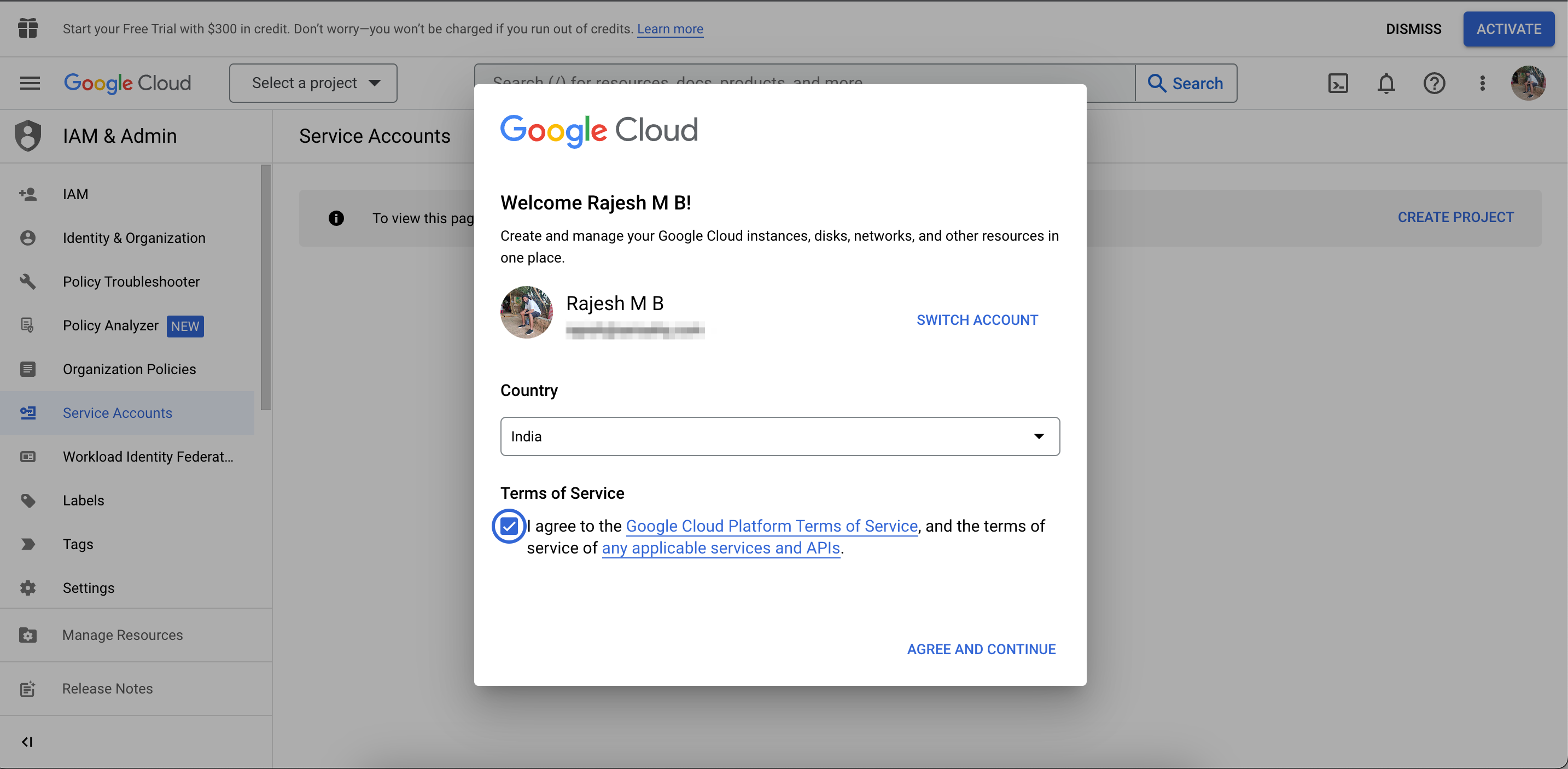Open Google Cloud Platform Terms of Service link
1568x769 pixels.
coord(771,527)
